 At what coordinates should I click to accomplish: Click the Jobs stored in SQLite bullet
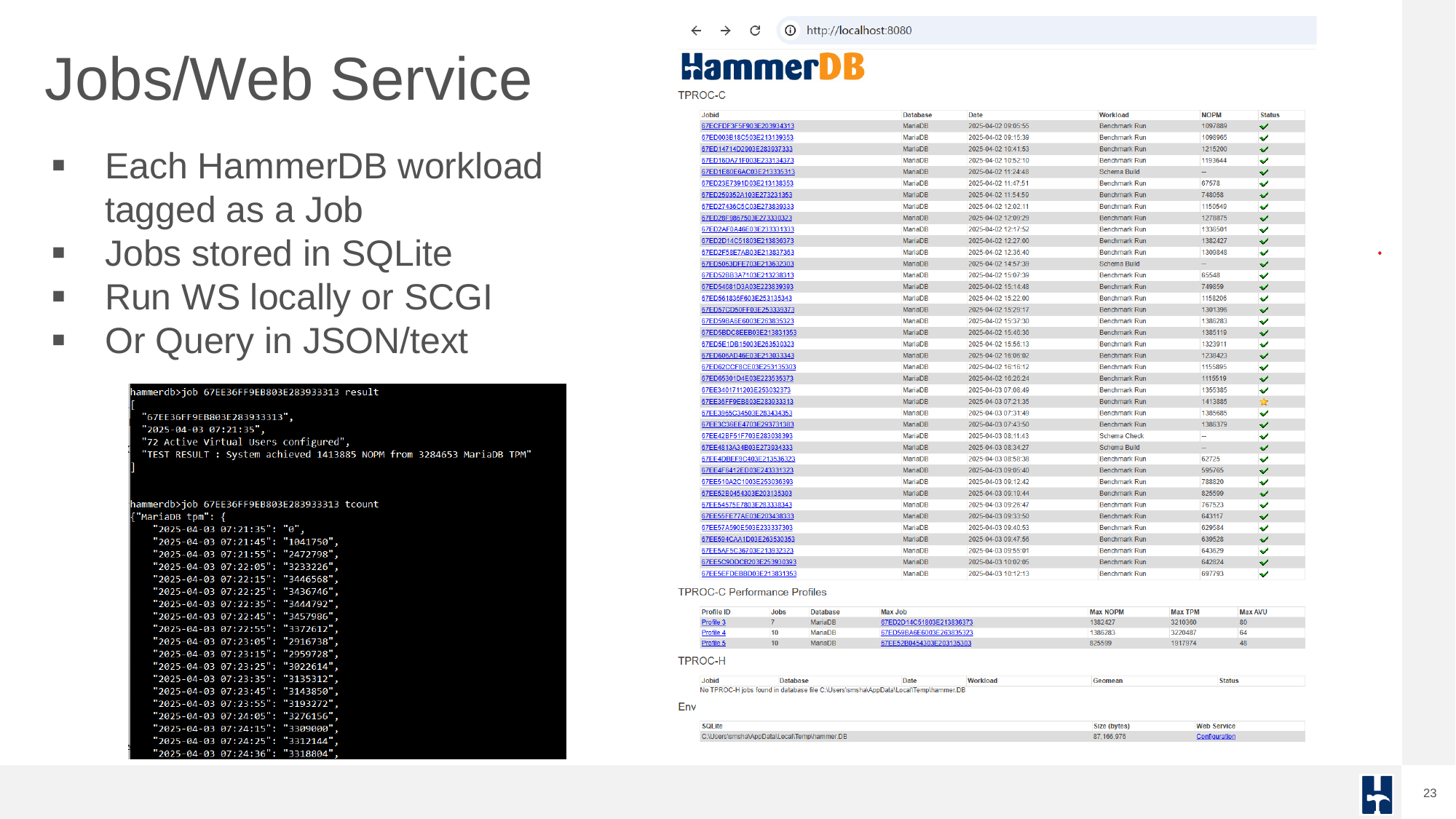(278, 254)
